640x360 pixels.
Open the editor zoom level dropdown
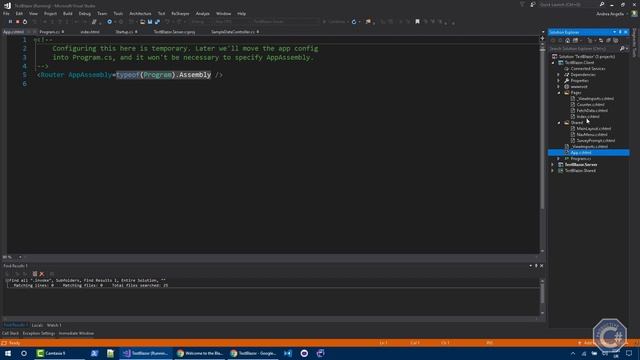tap(20, 257)
